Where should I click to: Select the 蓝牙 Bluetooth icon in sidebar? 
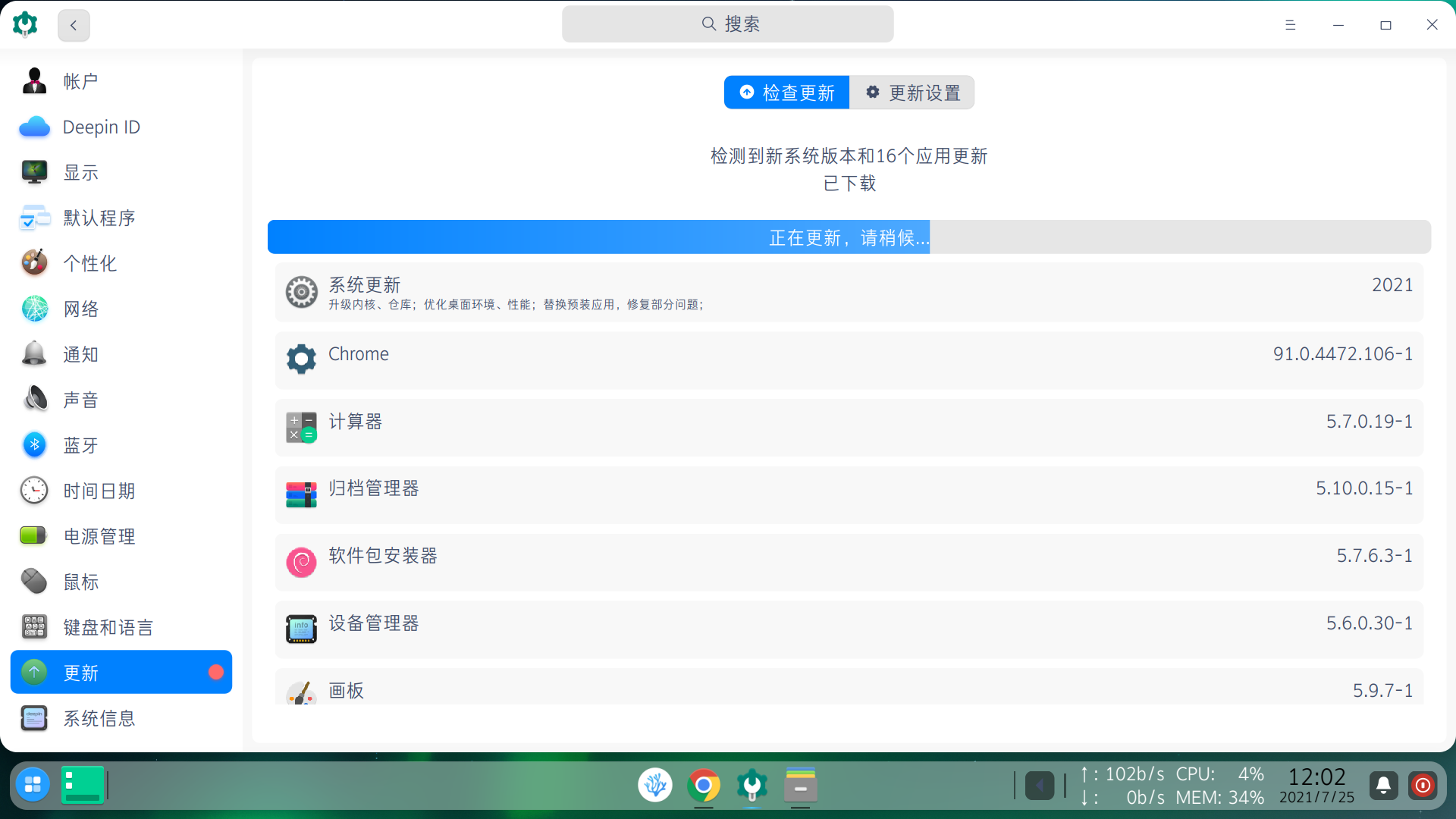pos(34,445)
